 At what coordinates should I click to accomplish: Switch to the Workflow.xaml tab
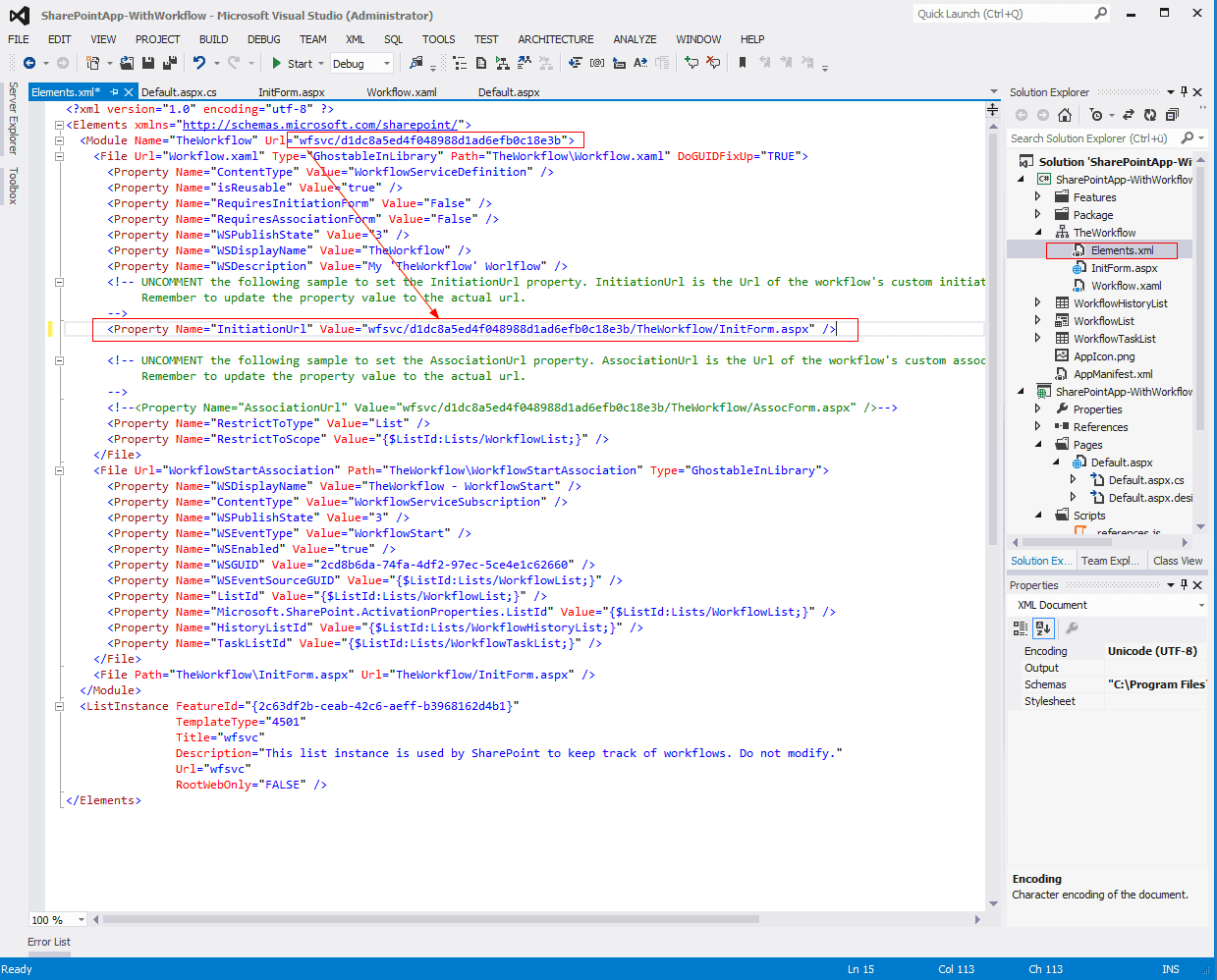click(x=402, y=92)
